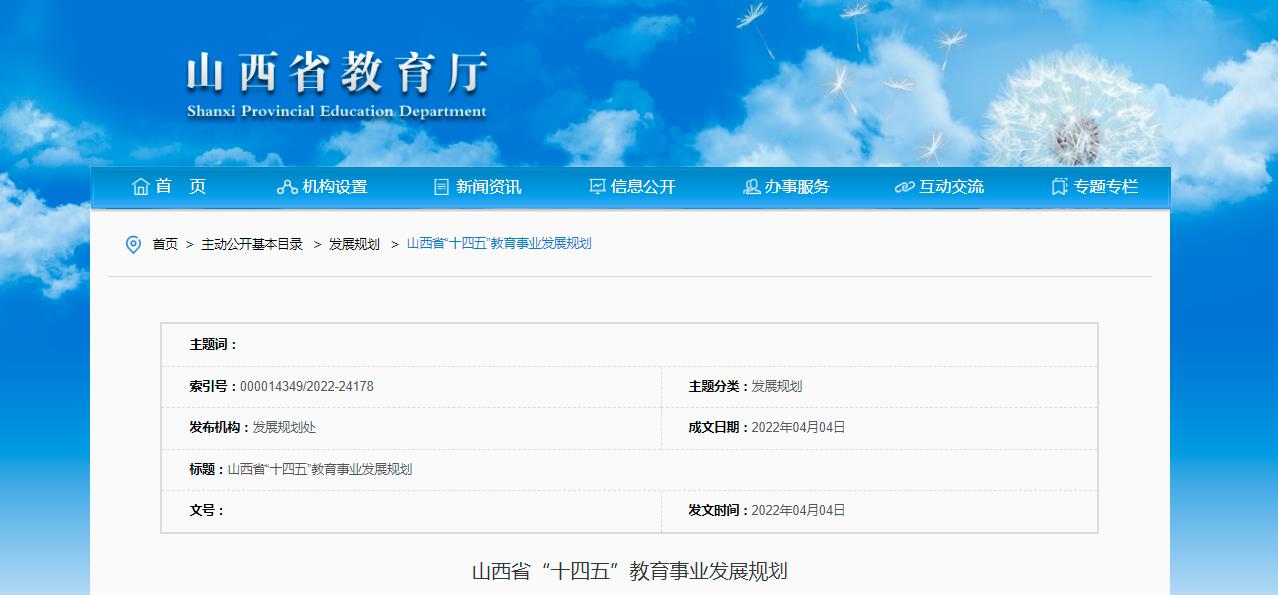Open 主动公开基本目录 in the breadcrumb
Image resolution: width=1278 pixels, height=595 pixels.
[x=252, y=244]
